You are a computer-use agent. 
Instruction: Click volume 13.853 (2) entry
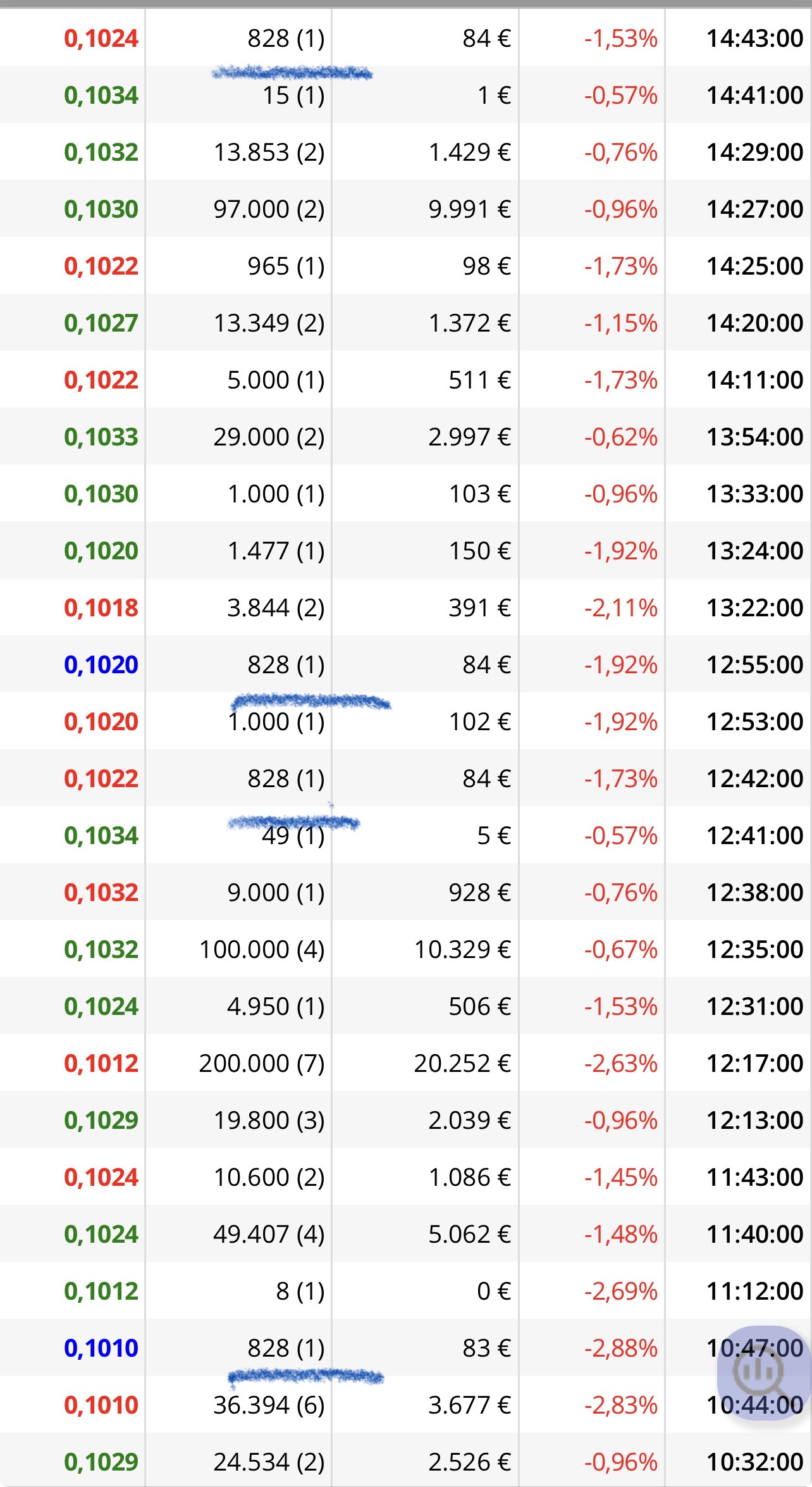point(269,152)
